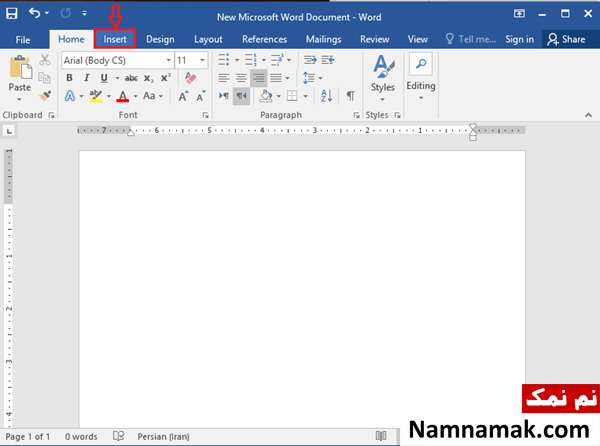Screen dimensions: 600x446
Task: Click the Text Effects glowing A icon
Action: coord(70,96)
